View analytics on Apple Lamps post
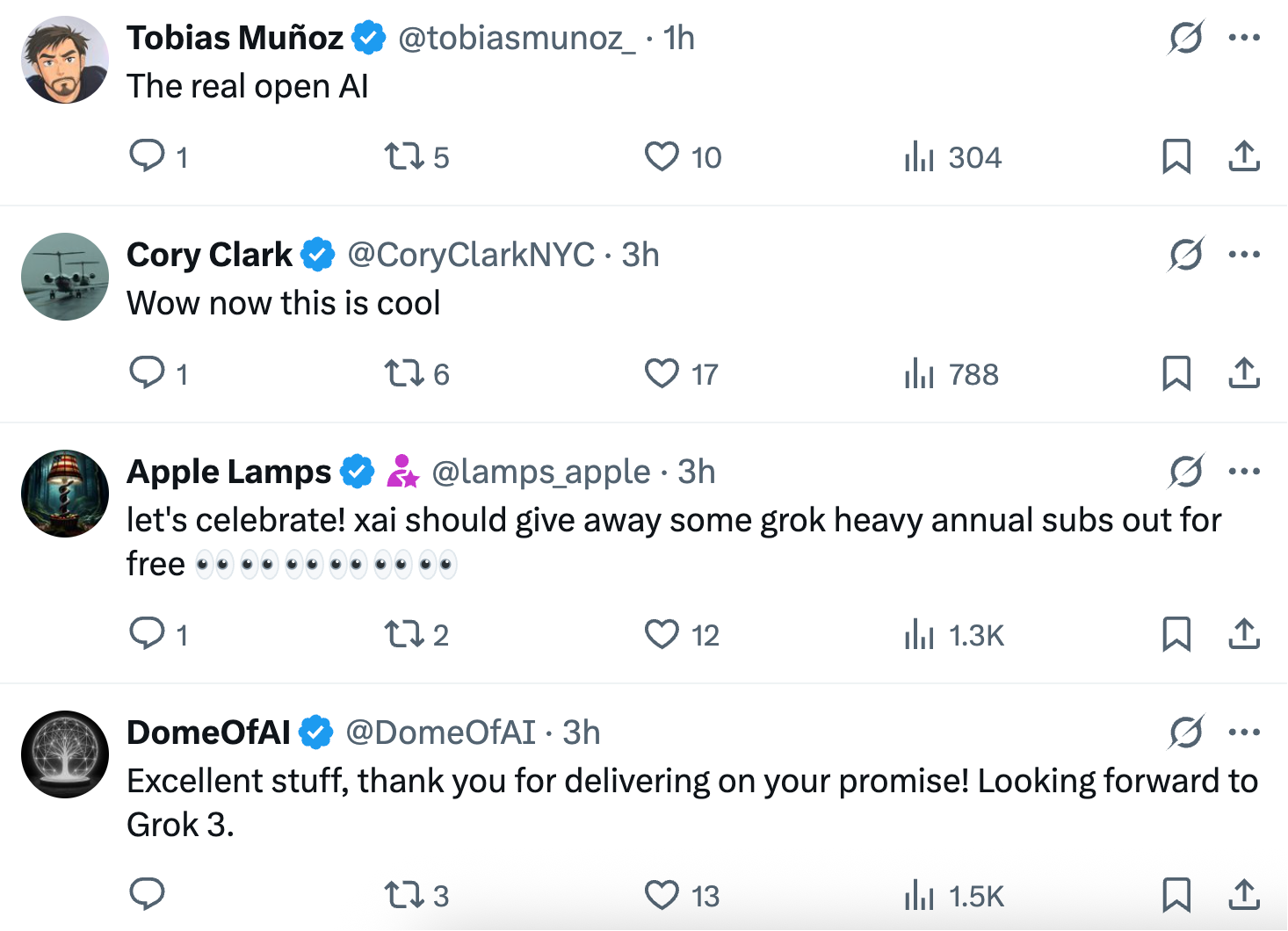This screenshot has height=931, width=1288. (919, 634)
